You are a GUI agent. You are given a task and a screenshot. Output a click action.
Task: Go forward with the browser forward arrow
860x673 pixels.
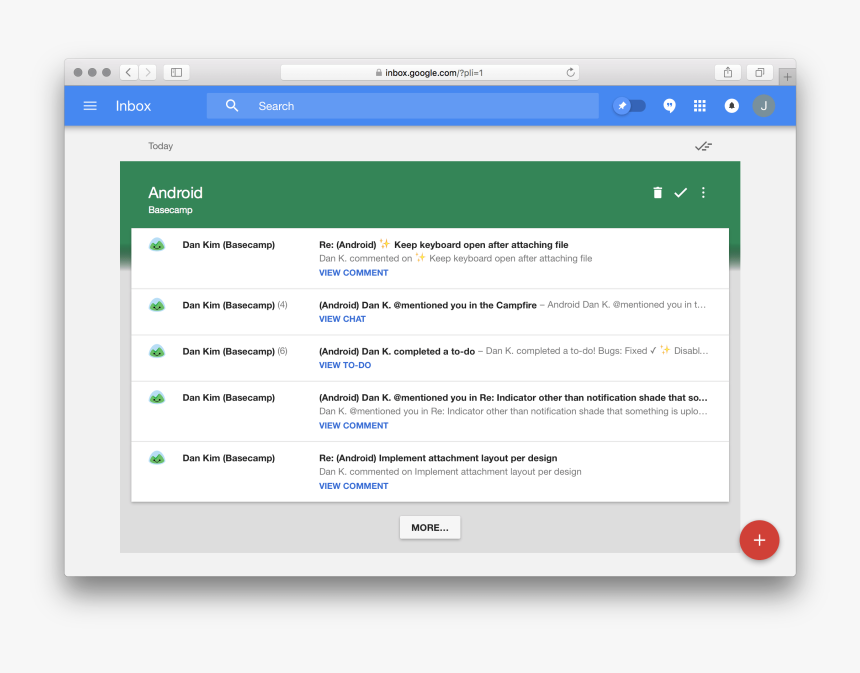[x=148, y=72]
